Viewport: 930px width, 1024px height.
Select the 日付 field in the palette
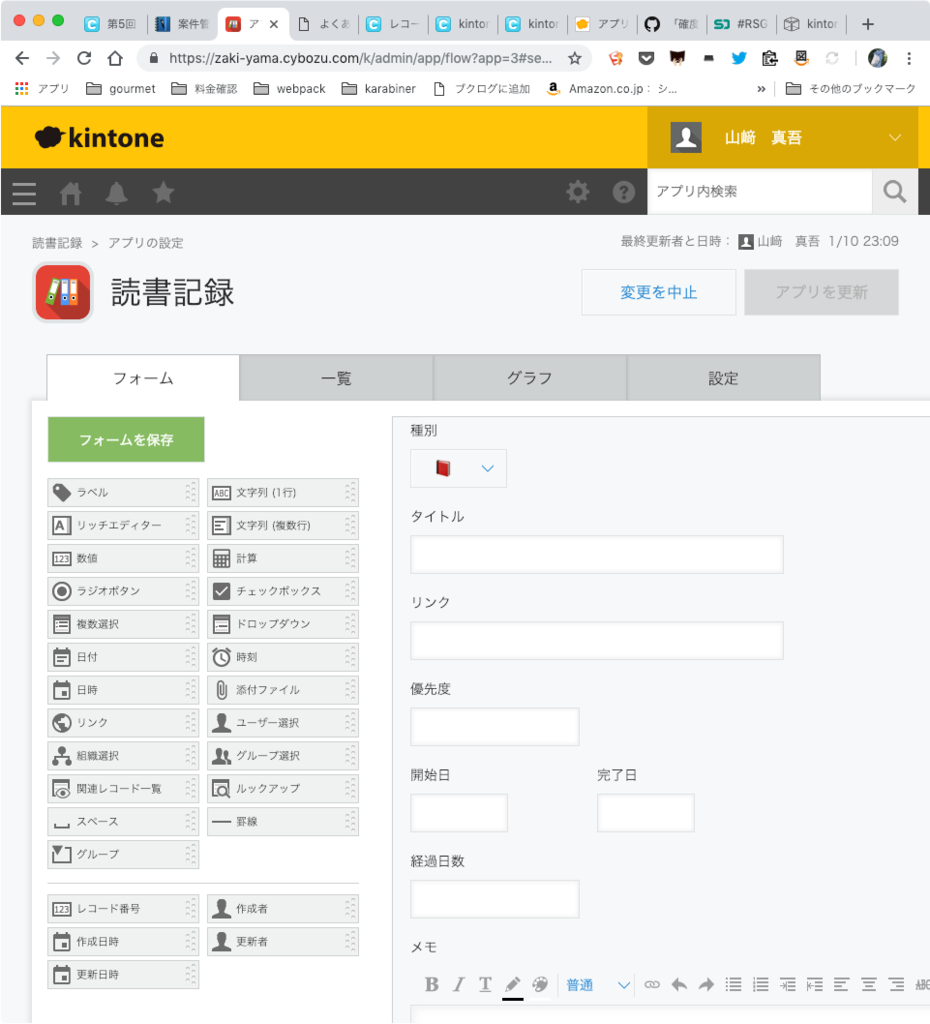[122, 656]
